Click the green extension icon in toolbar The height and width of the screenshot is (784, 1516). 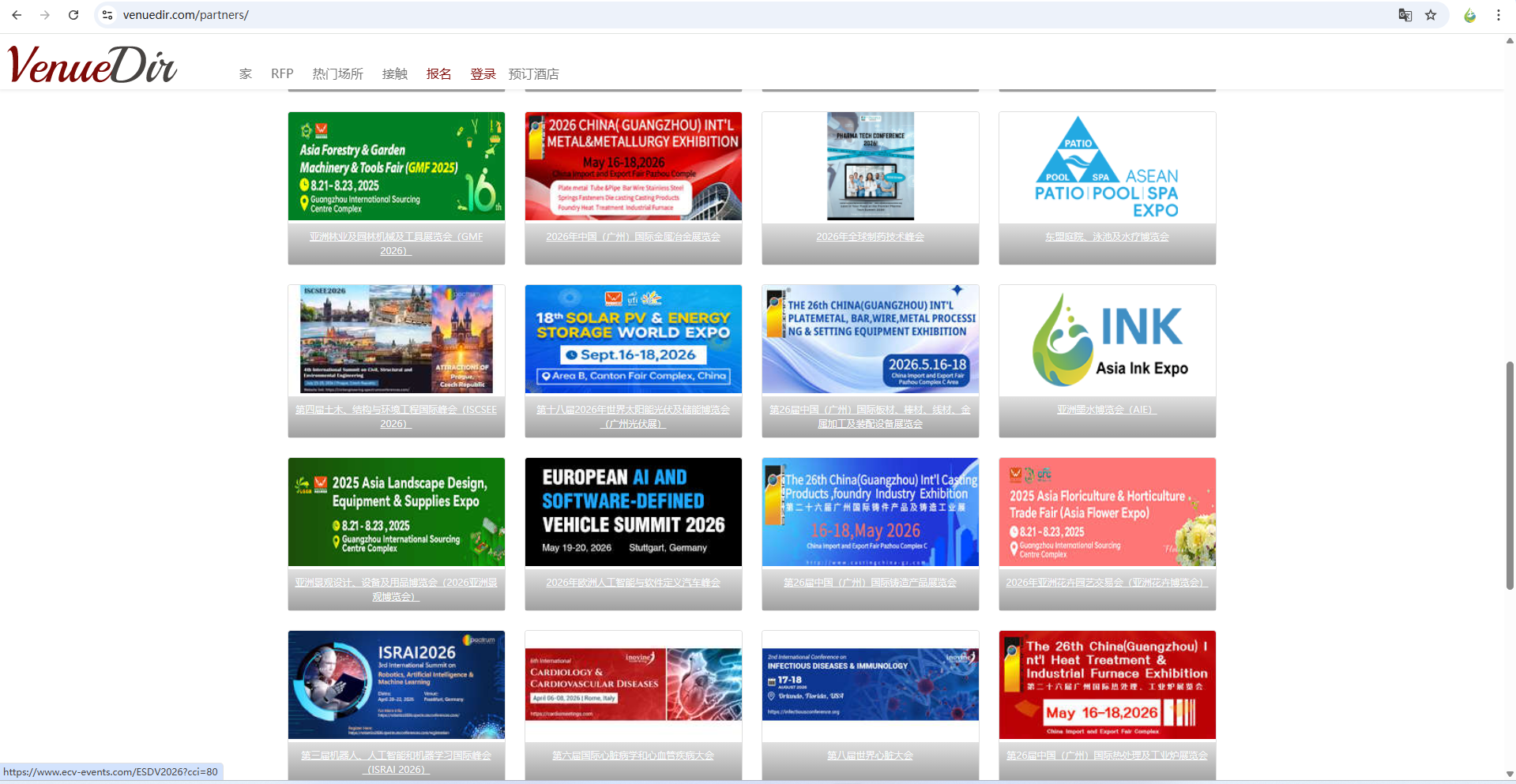coord(1469,15)
